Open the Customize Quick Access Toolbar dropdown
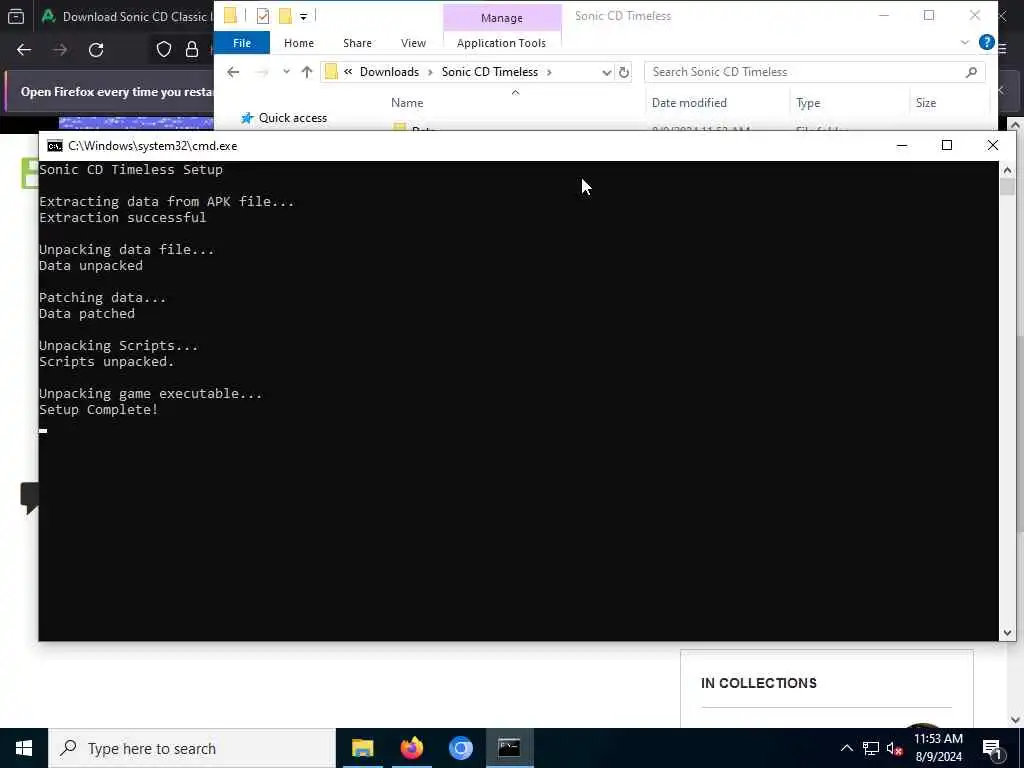Image resolution: width=1024 pixels, height=768 pixels. (304, 16)
